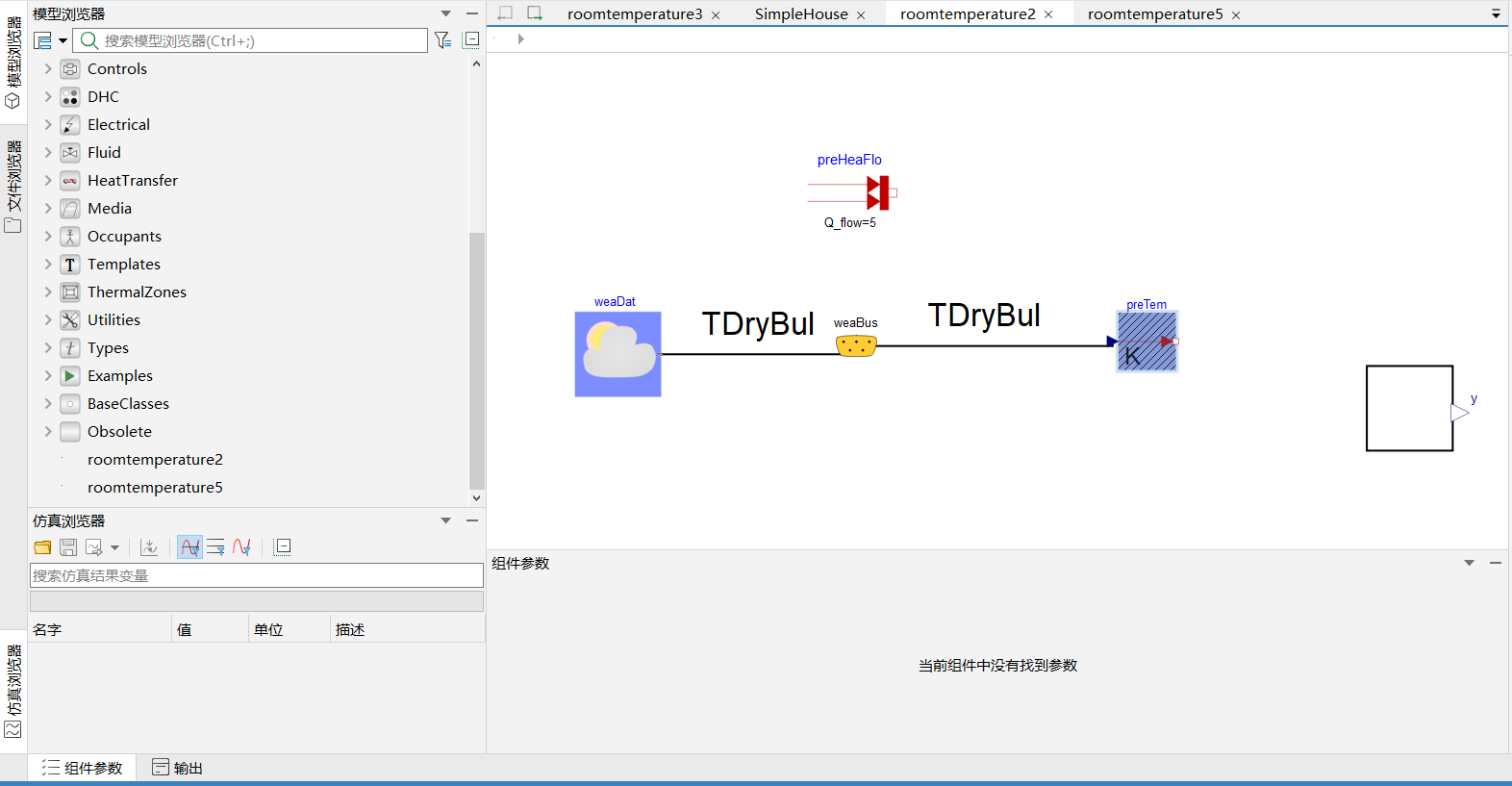Select the Electrical package icon
The height and width of the screenshot is (786, 1512).
[x=70, y=125]
